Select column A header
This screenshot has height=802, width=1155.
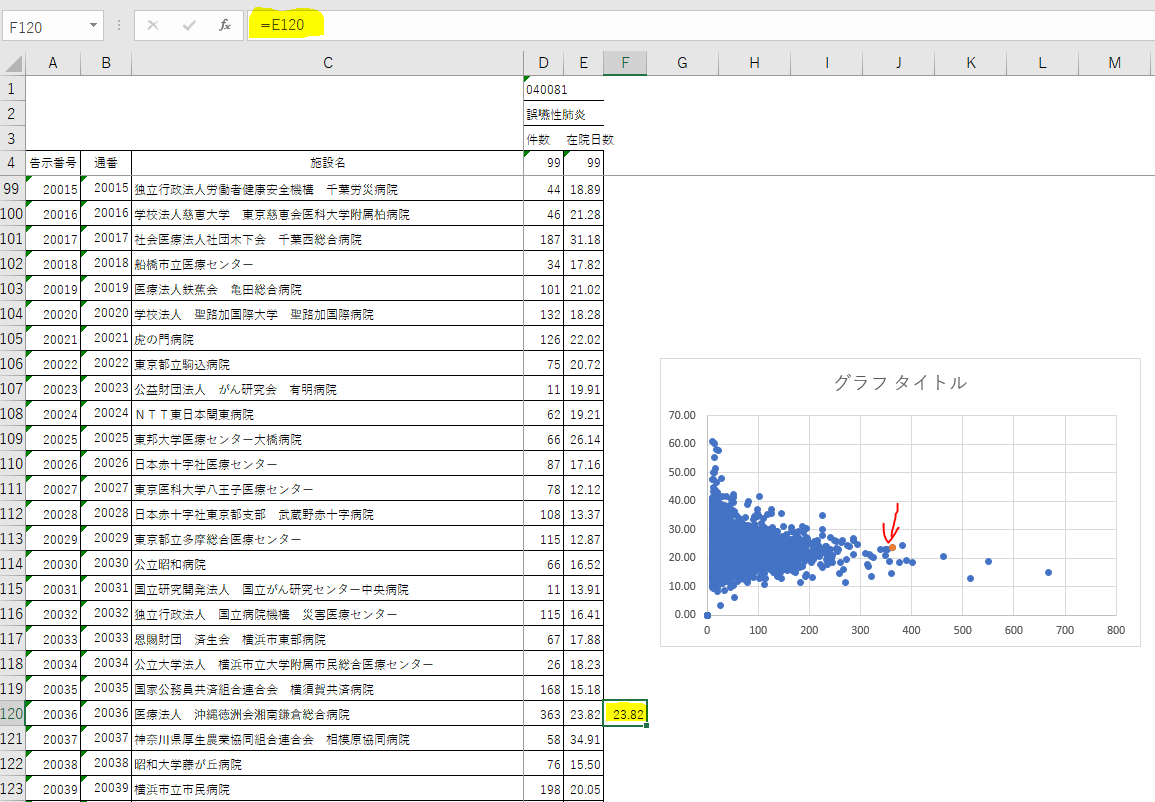click(53, 63)
